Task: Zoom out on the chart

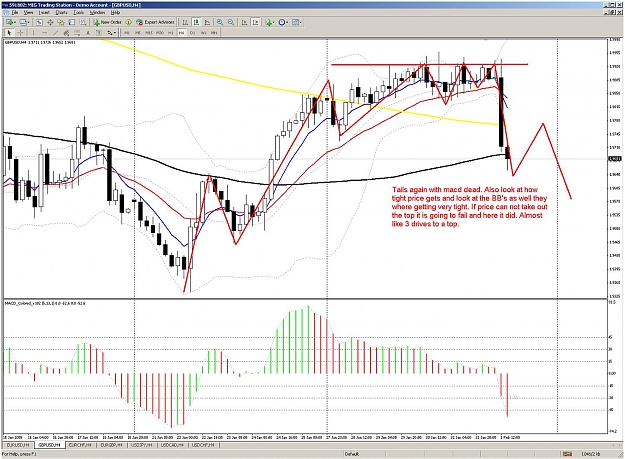Action: 231,22
